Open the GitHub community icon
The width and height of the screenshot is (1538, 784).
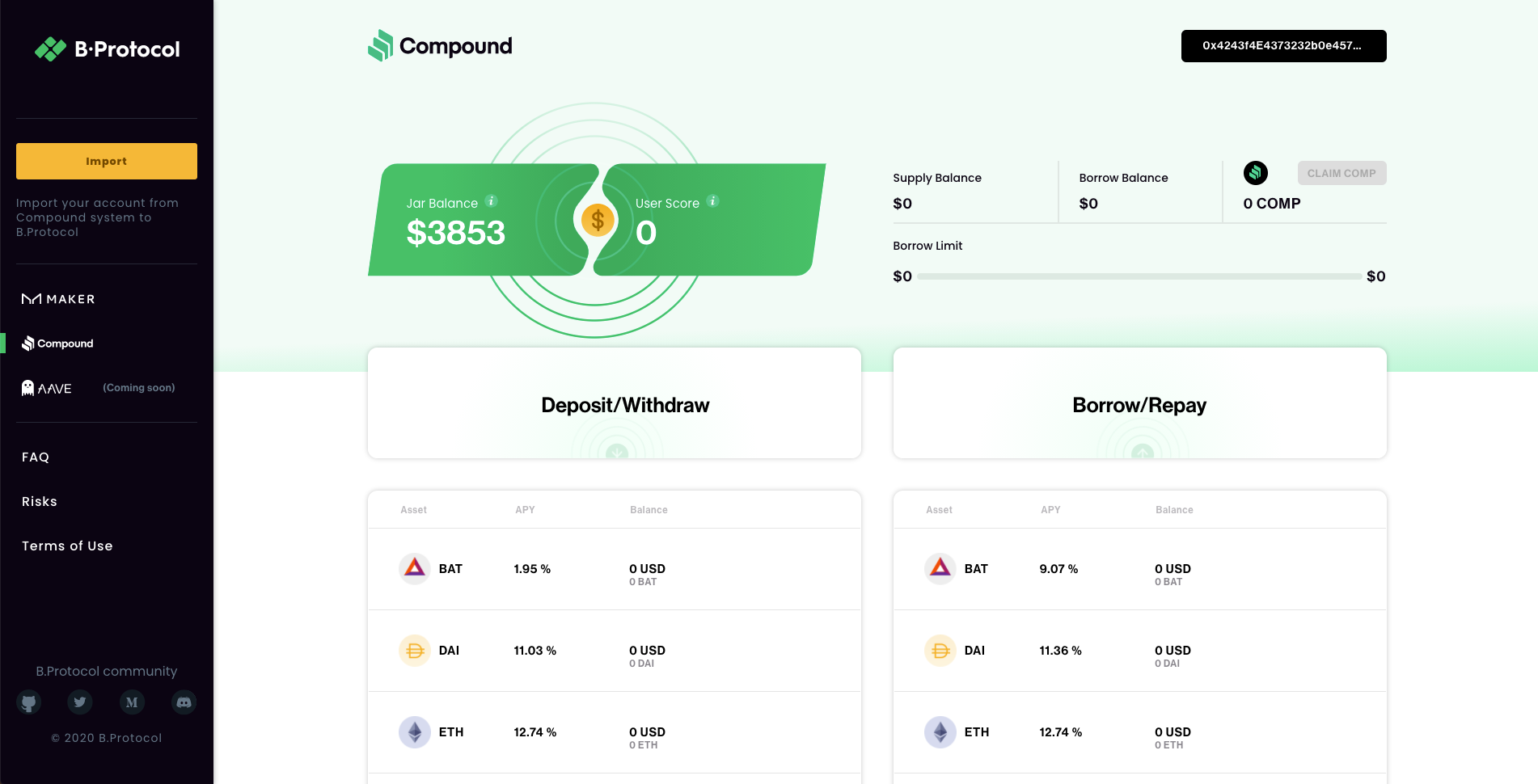point(29,702)
